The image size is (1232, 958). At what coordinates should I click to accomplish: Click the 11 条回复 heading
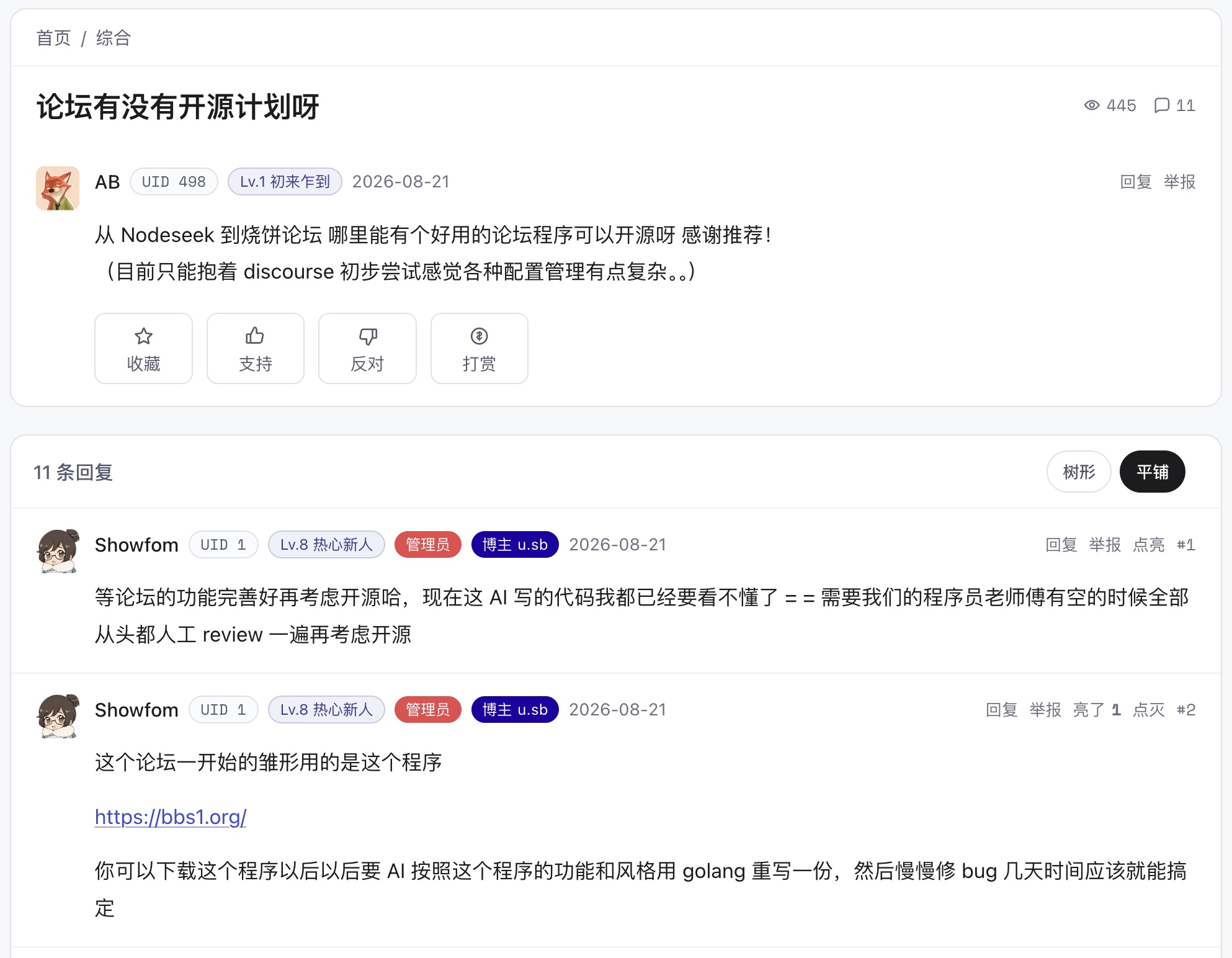[73, 472]
